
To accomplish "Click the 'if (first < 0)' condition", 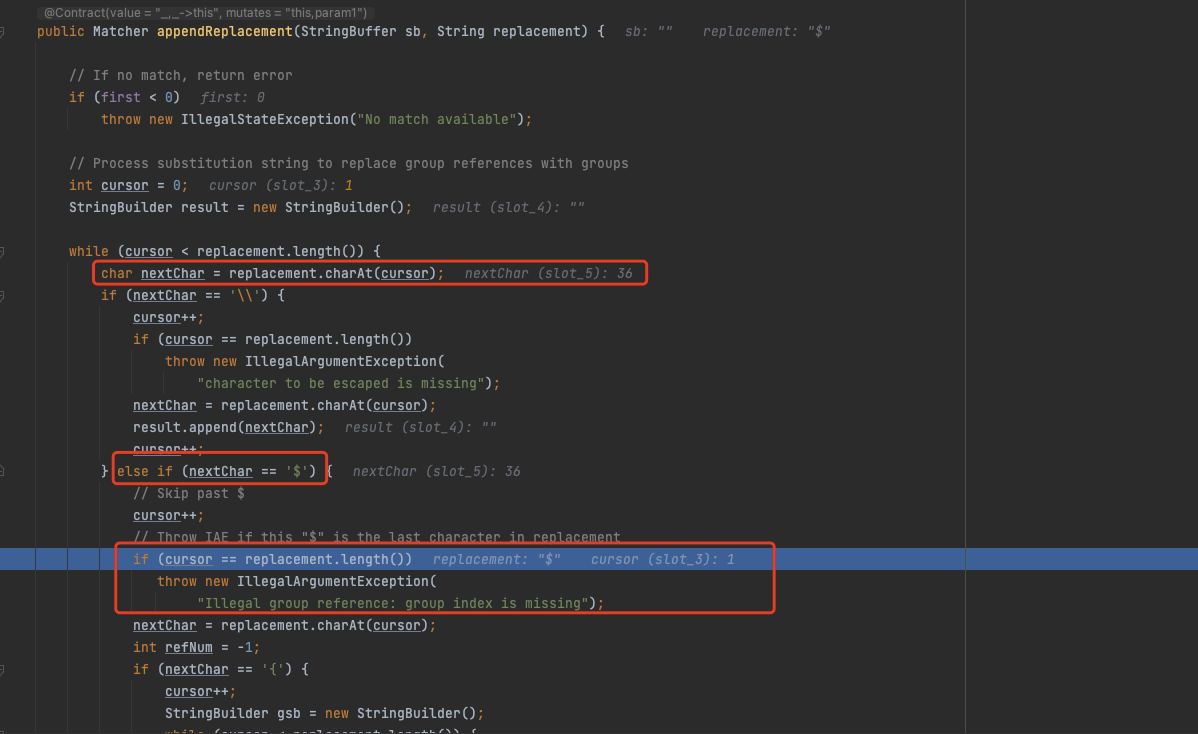I will [x=125, y=97].
